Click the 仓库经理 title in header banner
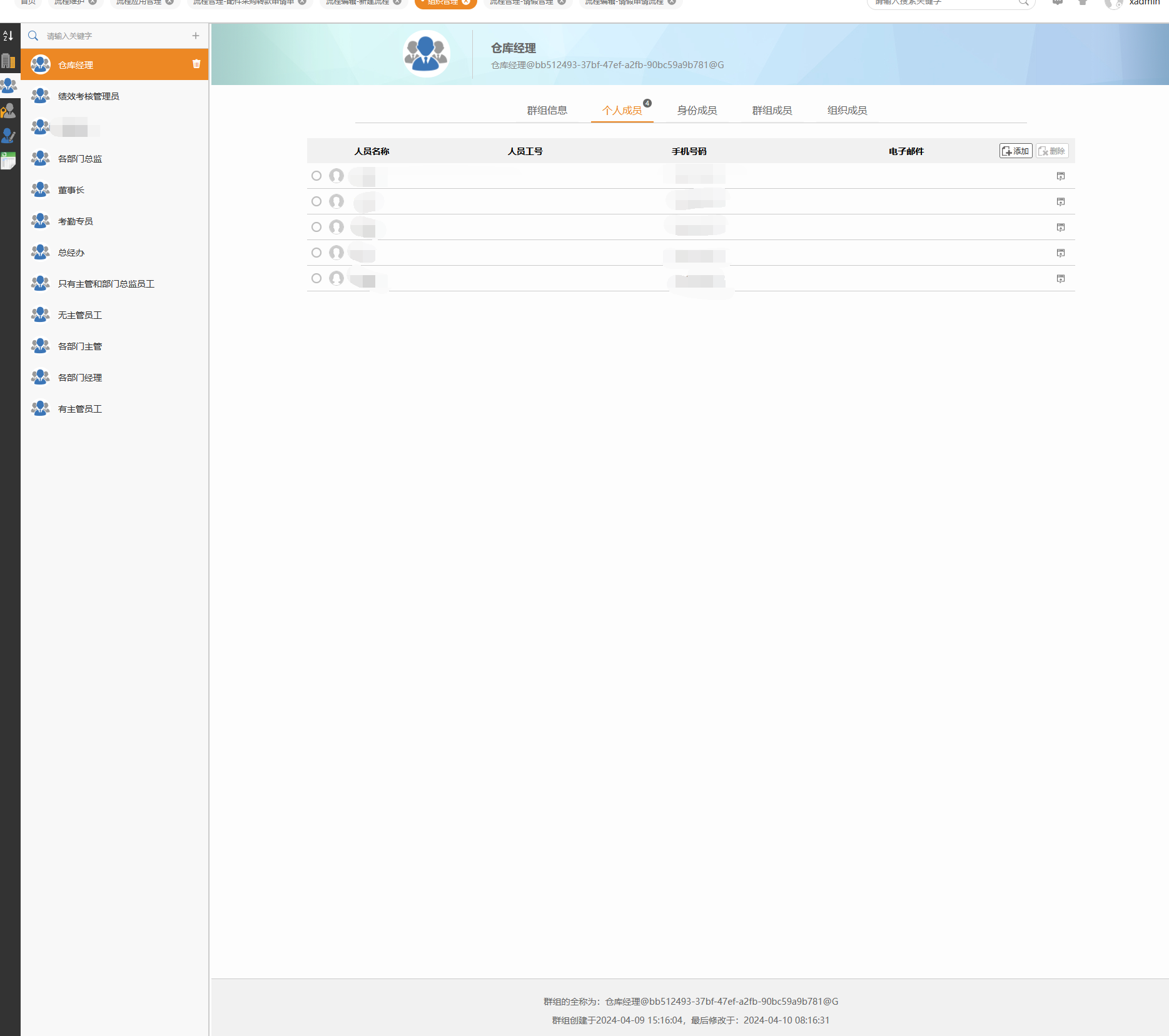1169x1036 pixels. 514,48
